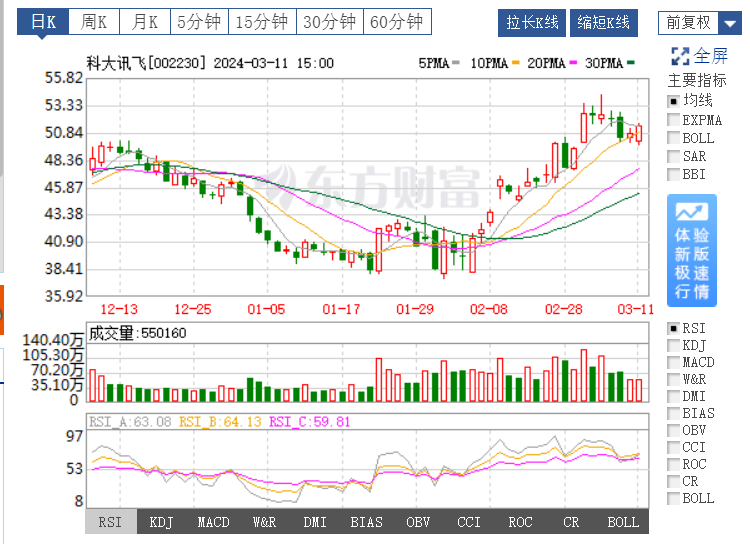The height and width of the screenshot is (544, 750).
Task: Switch to the 15分钟 tab
Action: [262, 22]
